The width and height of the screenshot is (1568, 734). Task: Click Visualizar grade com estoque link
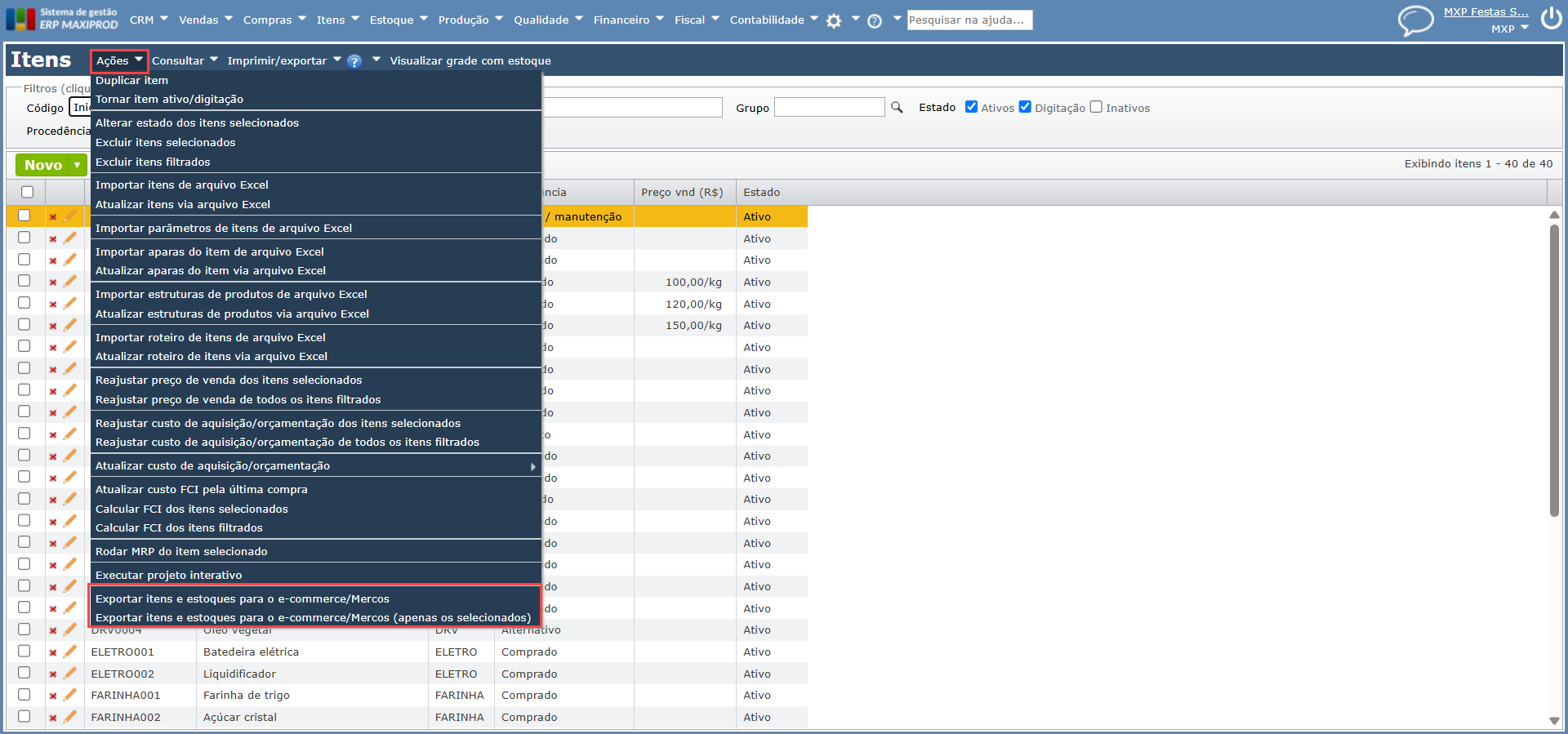click(470, 61)
